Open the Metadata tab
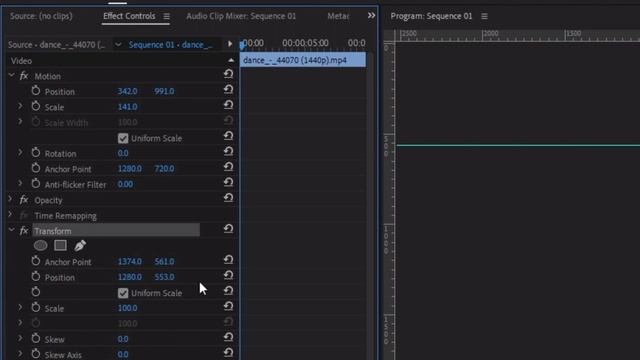The height and width of the screenshot is (360, 640). (338, 16)
